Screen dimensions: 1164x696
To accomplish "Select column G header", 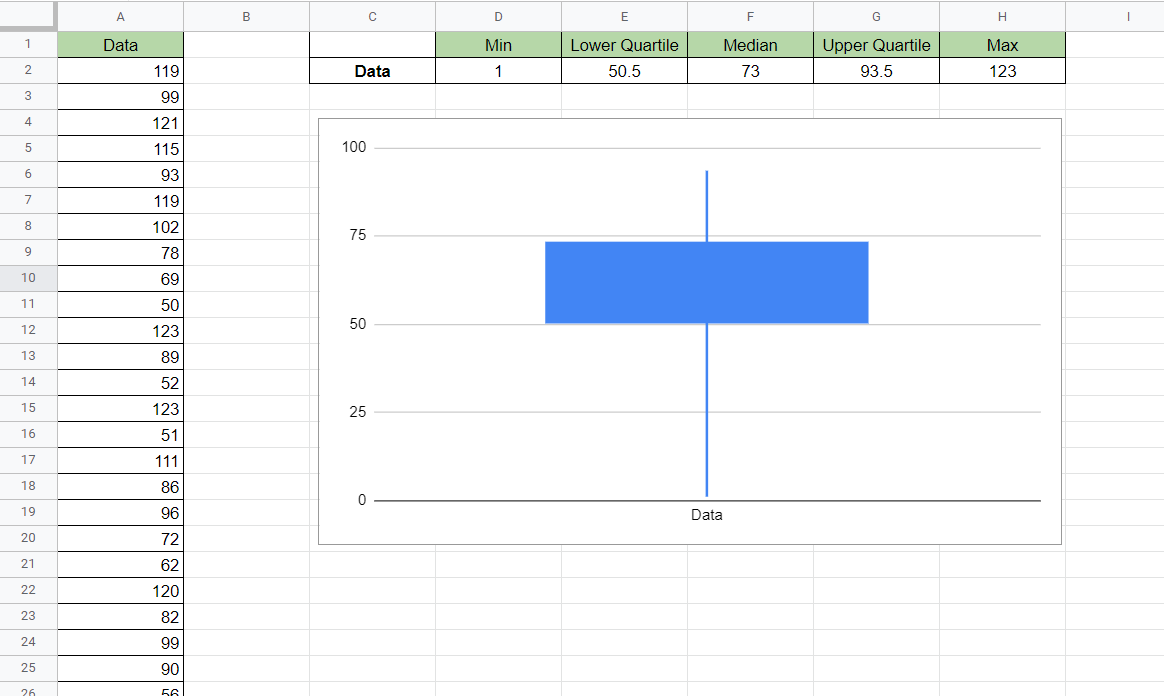I will [876, 16].
